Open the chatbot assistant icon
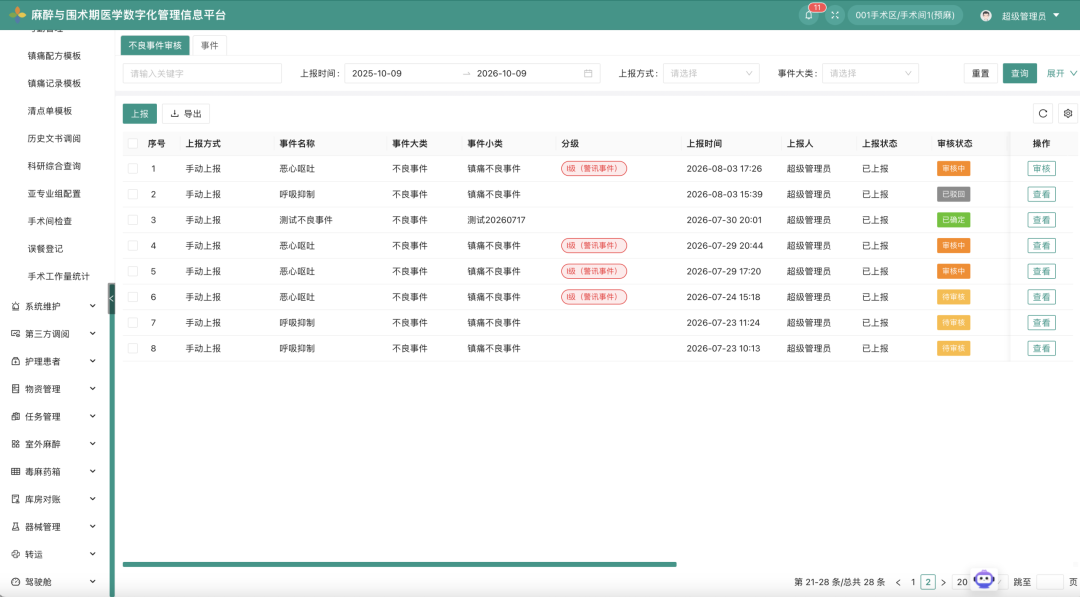The height and width of the screenshot is (597, 1080). point(984,579)
